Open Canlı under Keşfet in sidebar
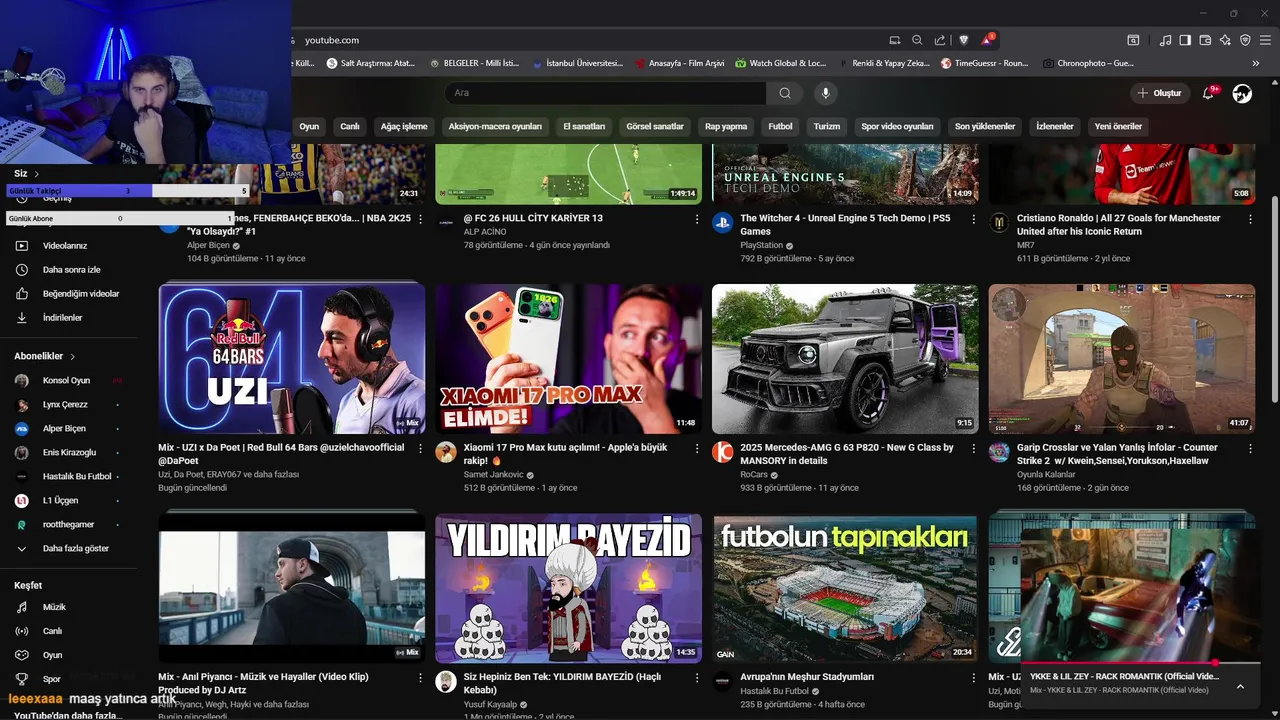Viewport: 1280px width, 720px height. [52, 631]
